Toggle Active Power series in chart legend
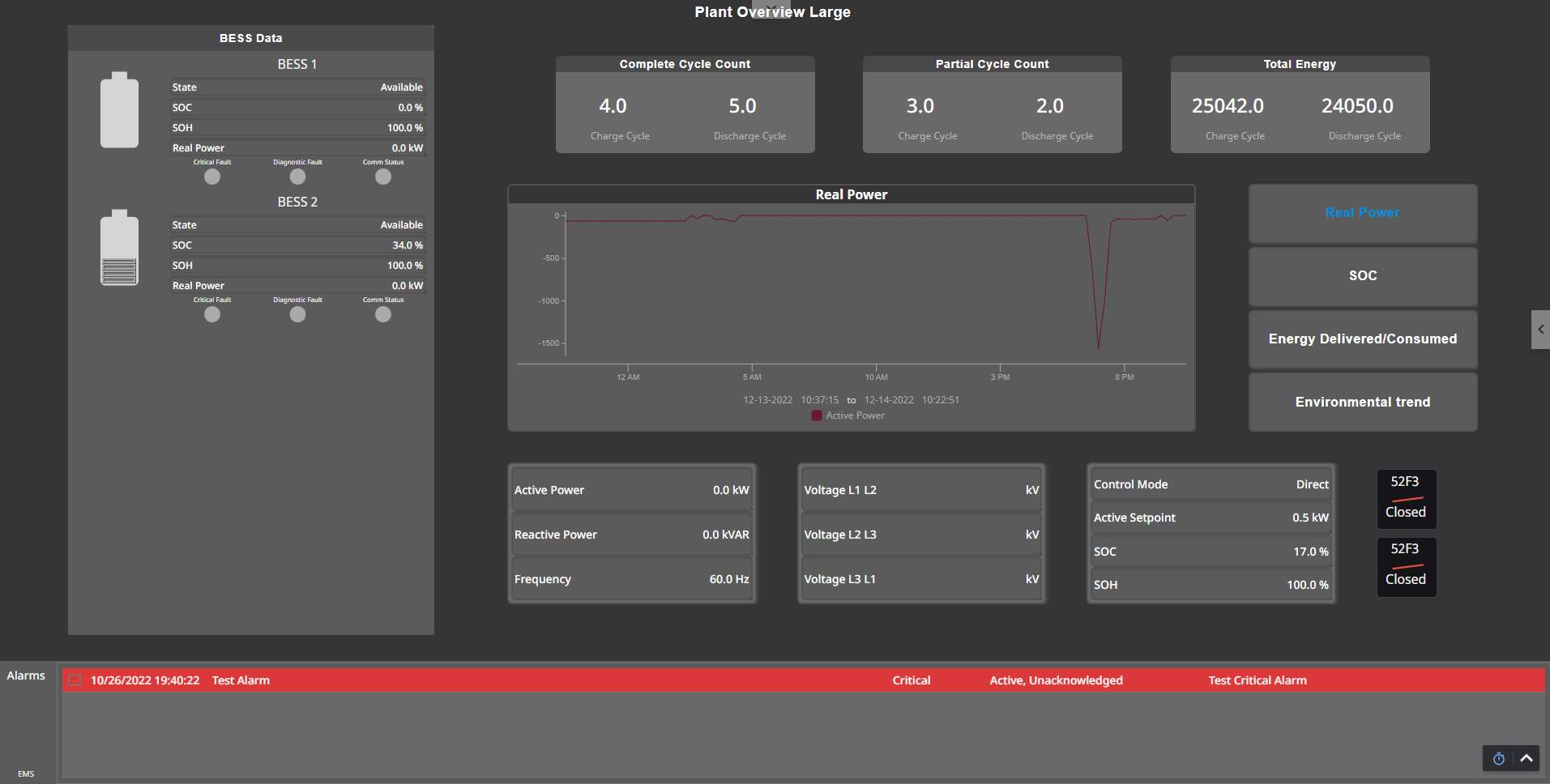Screen dimensions: 1550x784 tap(848, 415)
